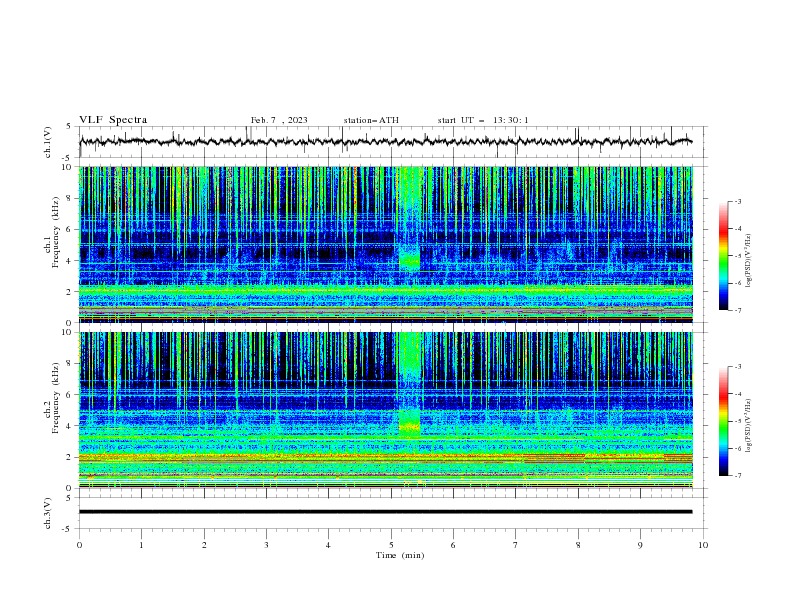Image resolution: width=792 pixels, height=612 pixels.
Task: Click the "Time (min)" axis label
Action: (400, 555)
